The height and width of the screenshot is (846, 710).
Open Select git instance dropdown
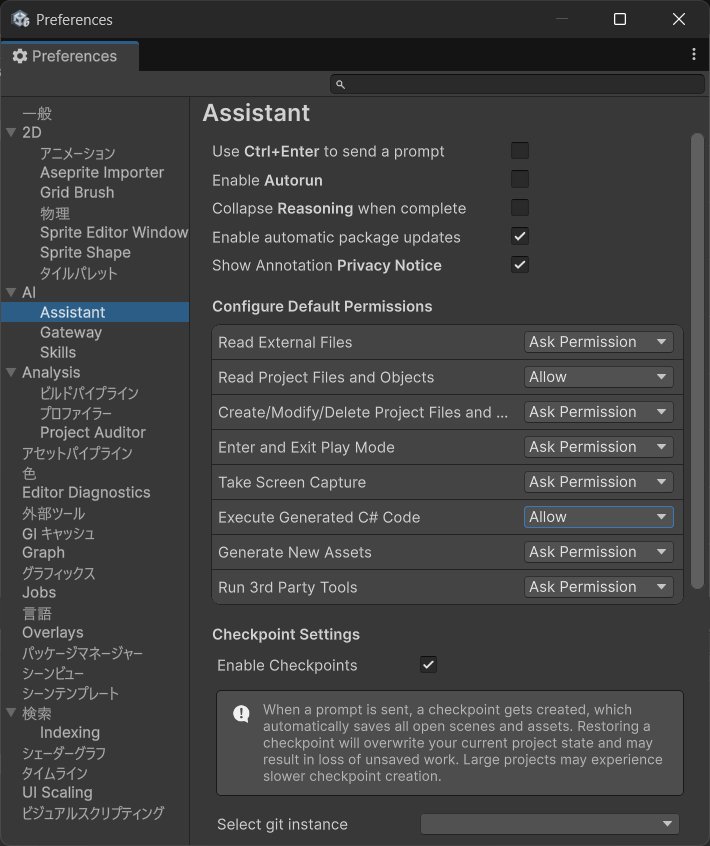(x=550, y=824)
